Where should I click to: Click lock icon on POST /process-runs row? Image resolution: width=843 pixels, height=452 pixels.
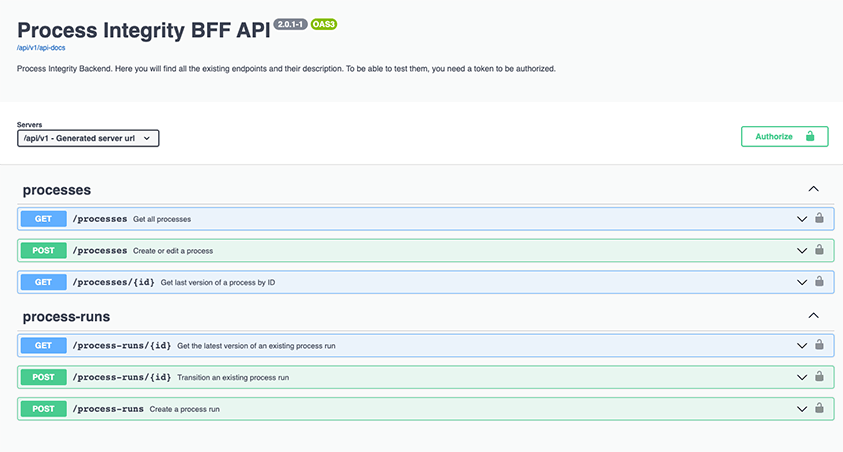pyautogui.click(x=819, y=408)
